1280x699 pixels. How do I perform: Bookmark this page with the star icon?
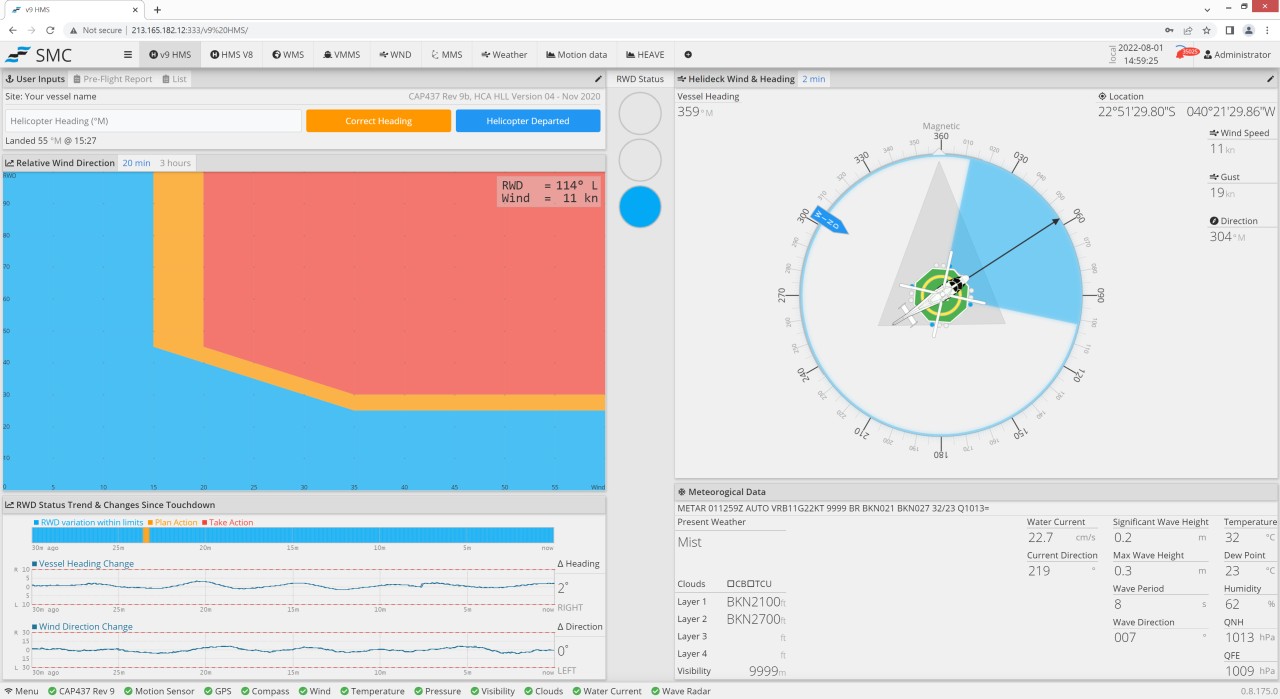1206,30
